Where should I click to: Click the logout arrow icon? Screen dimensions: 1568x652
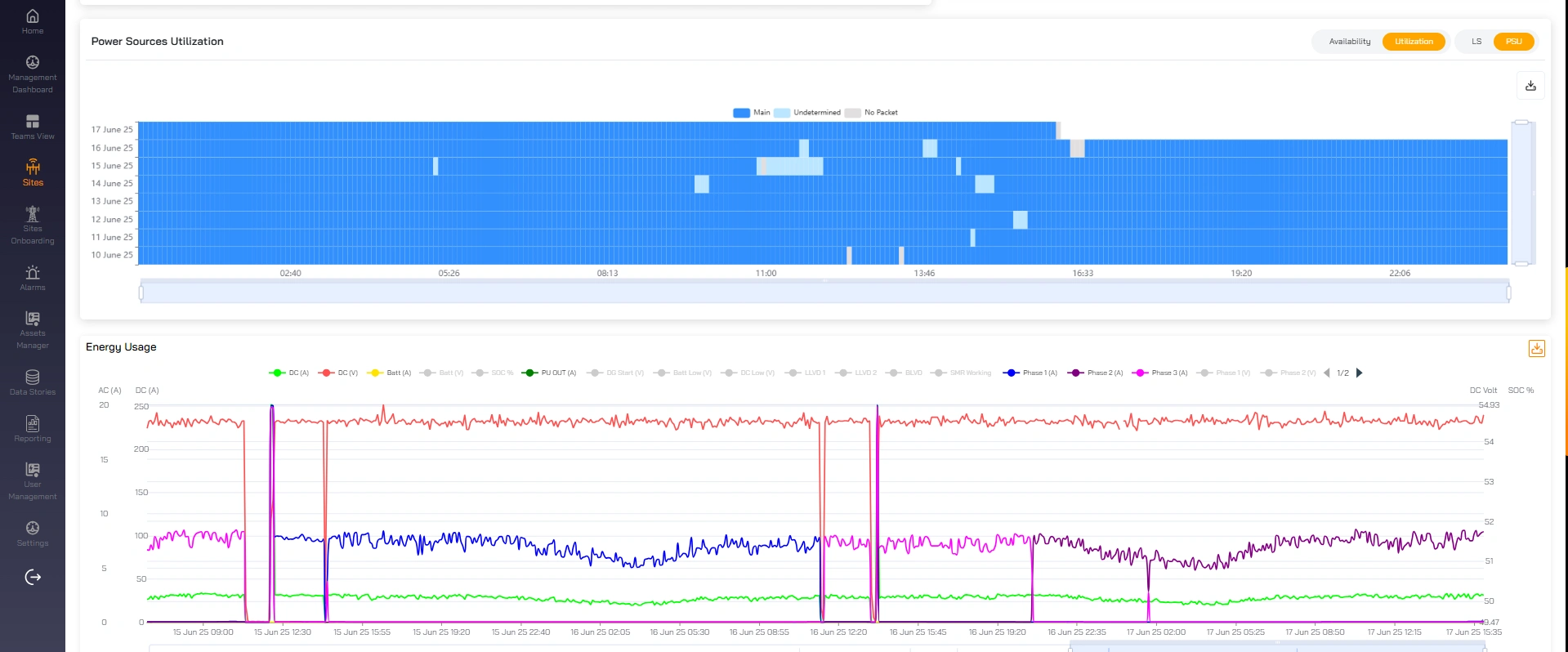tap(33, 578)
